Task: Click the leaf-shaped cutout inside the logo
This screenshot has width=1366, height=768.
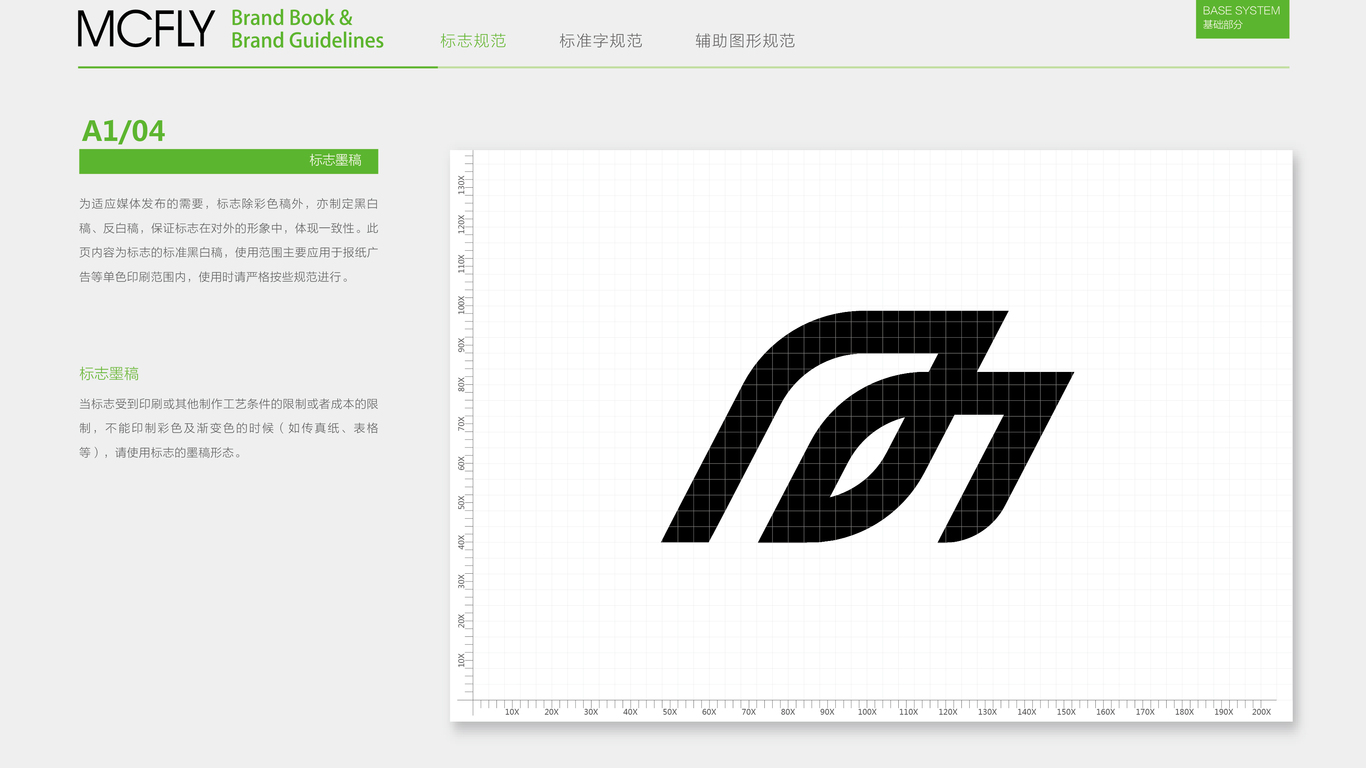Action: tap(868, 458)
